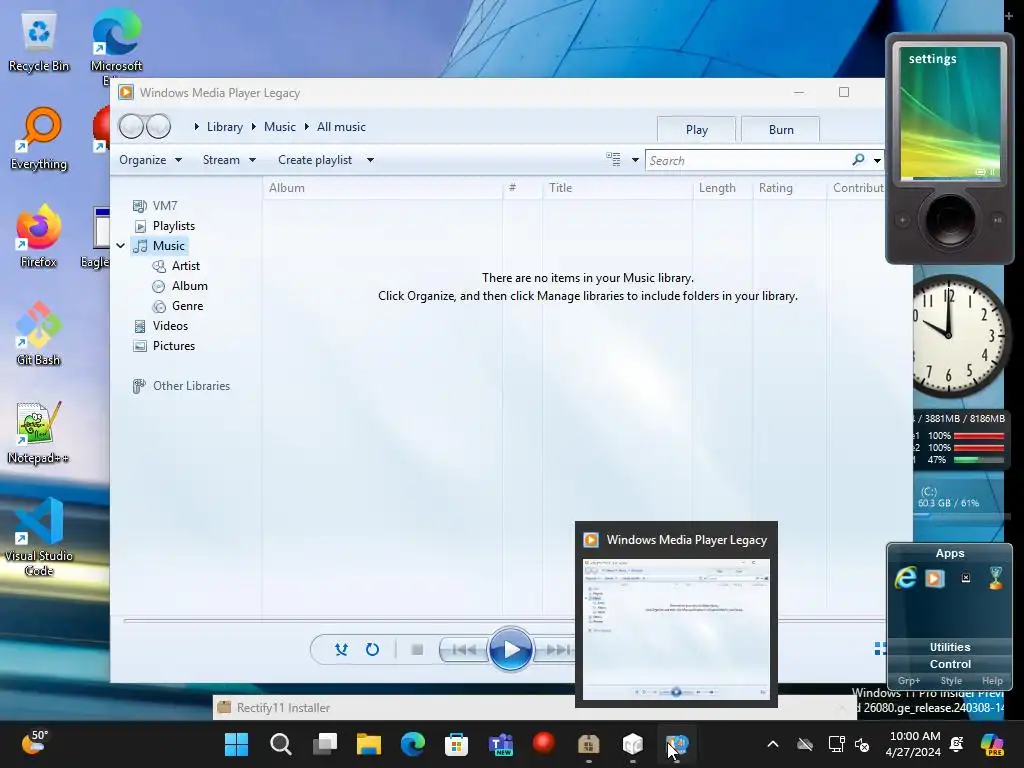Click the All music breadcrumb
1024x768 pixels.
[x=341, y=127]
